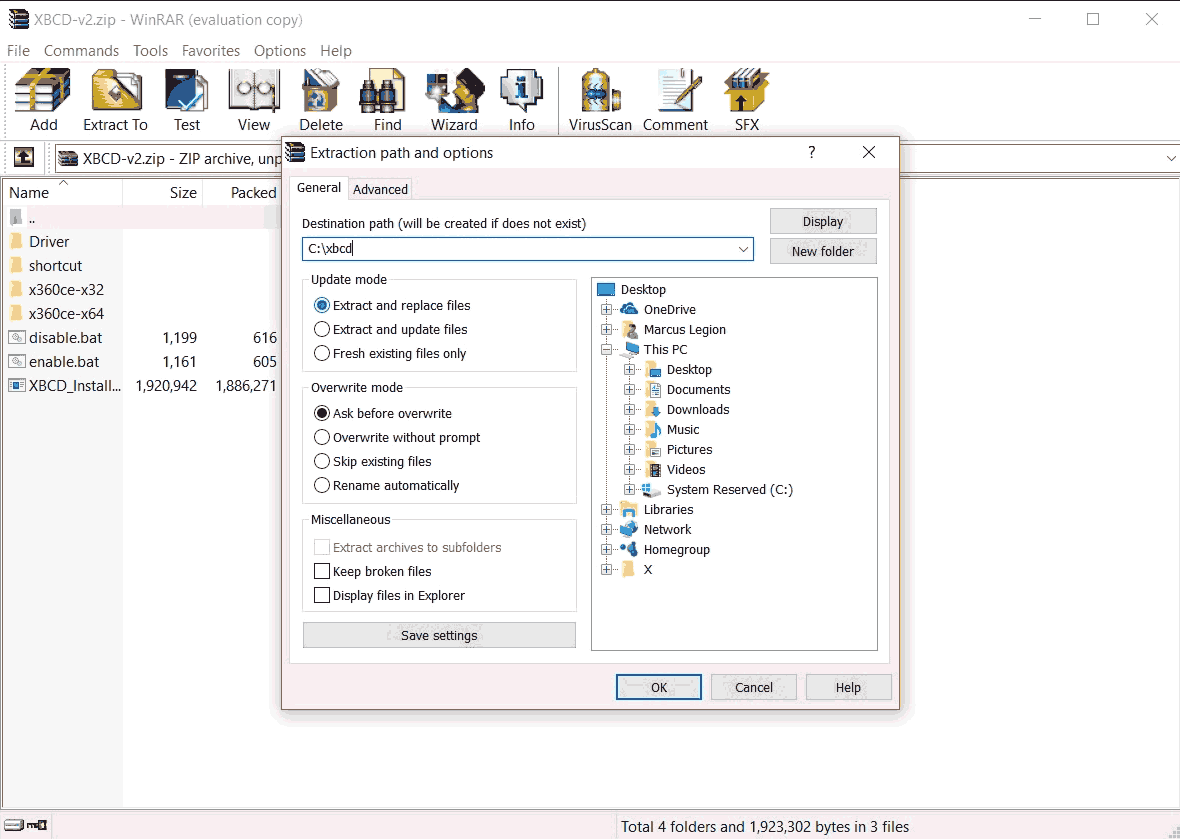Click the Extract To toolbar icon
Screen dimensions: 1180x839
pos(115,100)
